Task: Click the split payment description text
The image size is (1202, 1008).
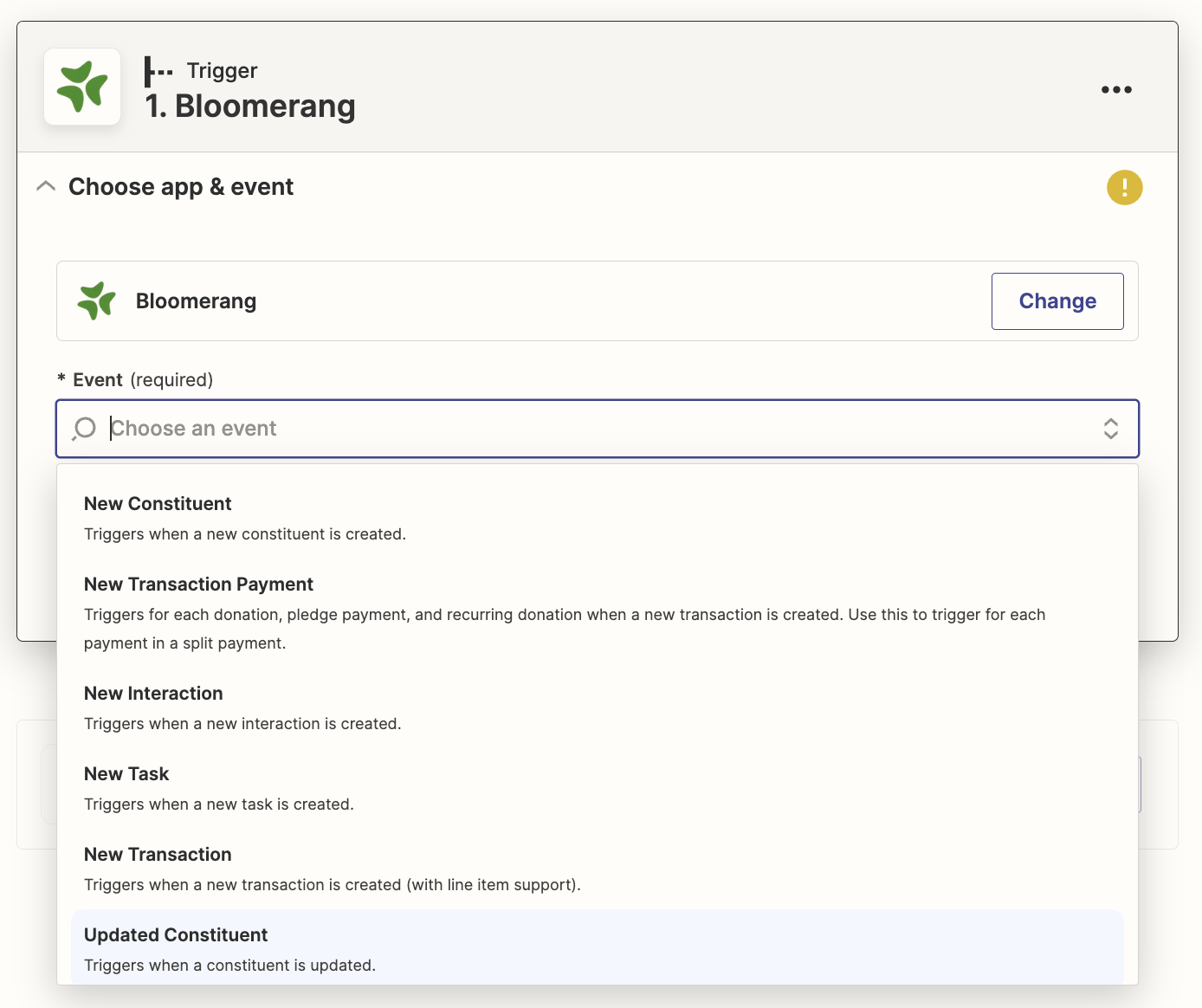Action: (x=565, y=629)
